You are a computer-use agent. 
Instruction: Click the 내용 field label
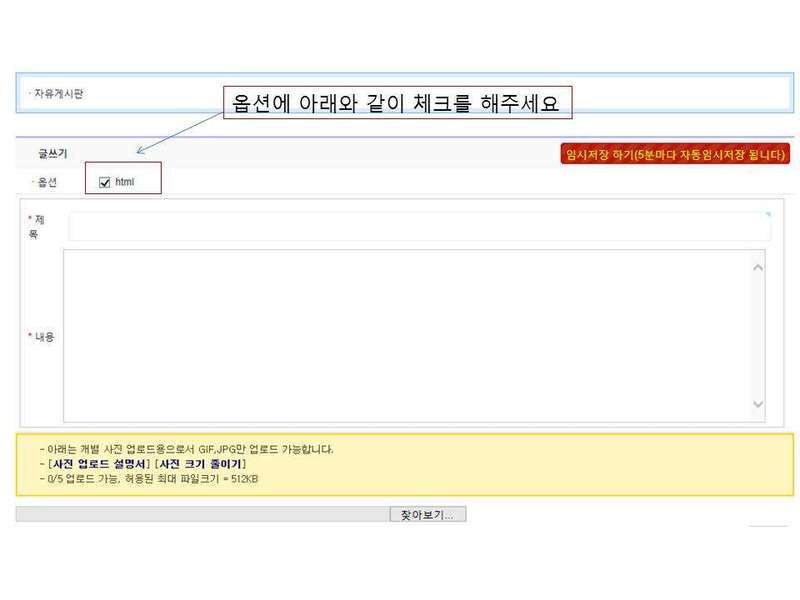point(44,337)
